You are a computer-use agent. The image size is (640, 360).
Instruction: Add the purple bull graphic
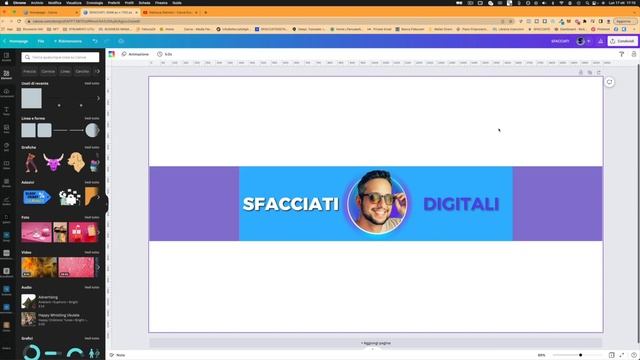pyautogui.click(x=53, y=162)
